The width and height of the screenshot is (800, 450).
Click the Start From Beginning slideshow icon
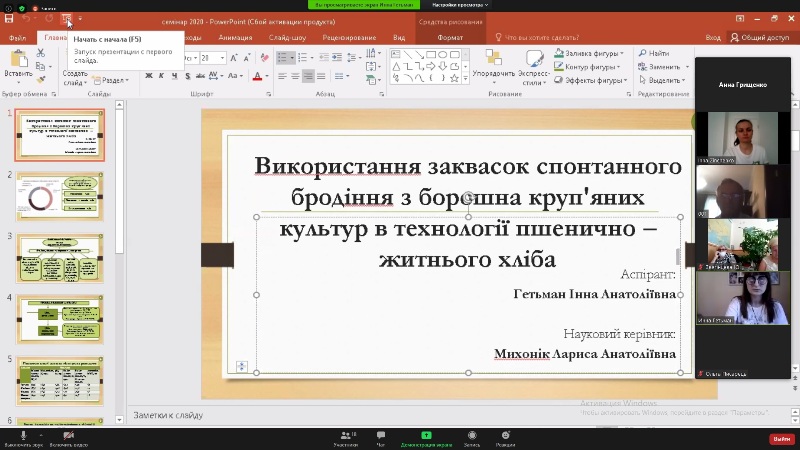(67, 19)
